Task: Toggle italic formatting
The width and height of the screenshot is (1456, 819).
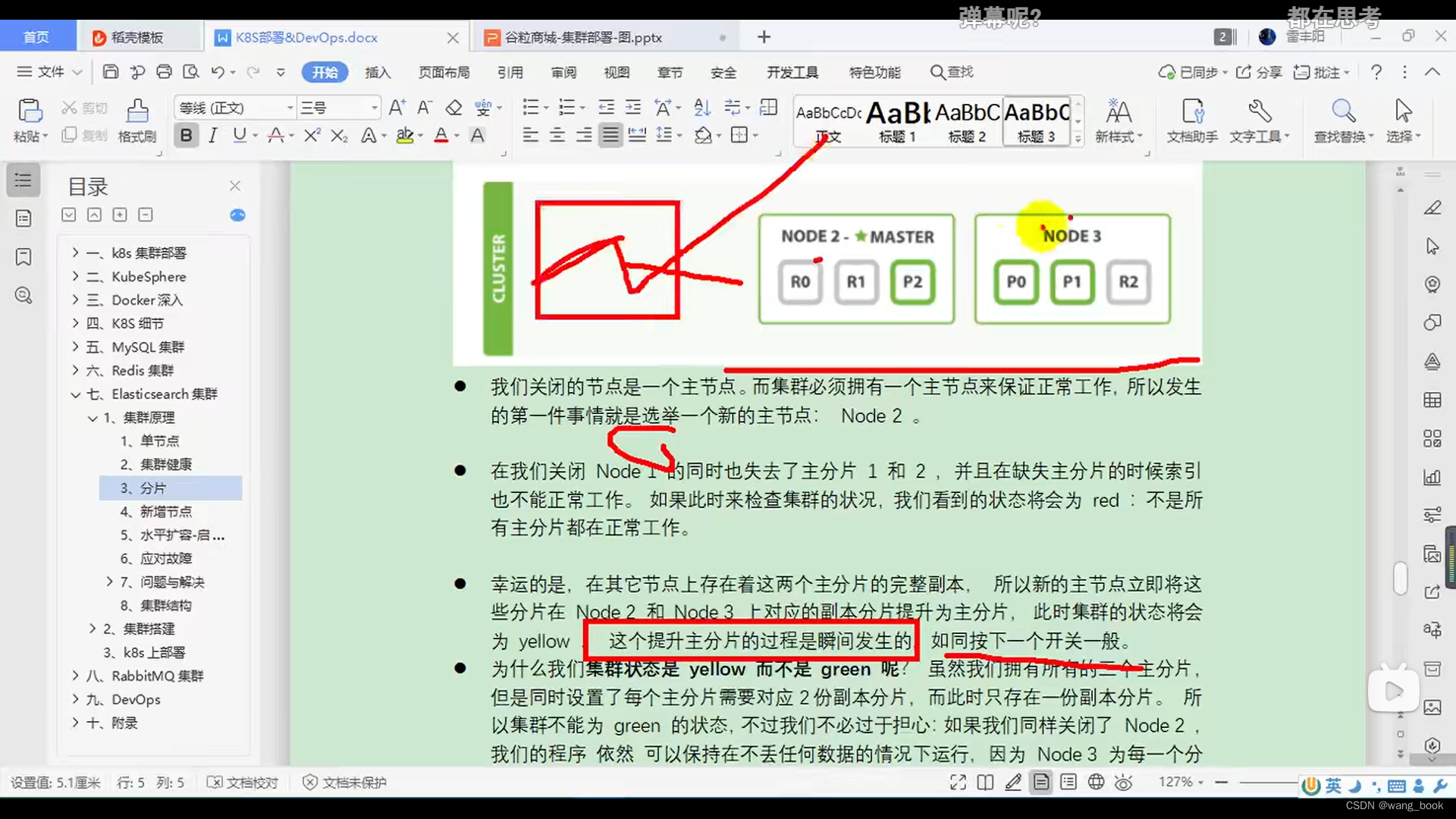Action: (213, 135)
